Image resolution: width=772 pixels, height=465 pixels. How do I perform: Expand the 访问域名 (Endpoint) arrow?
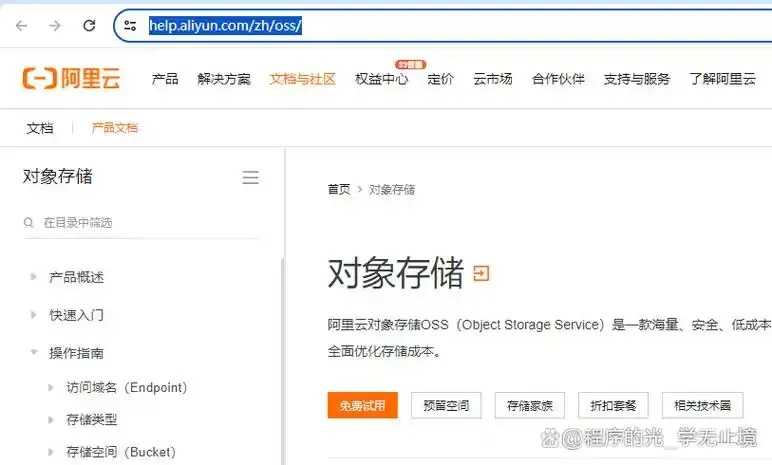coord(51,388)
